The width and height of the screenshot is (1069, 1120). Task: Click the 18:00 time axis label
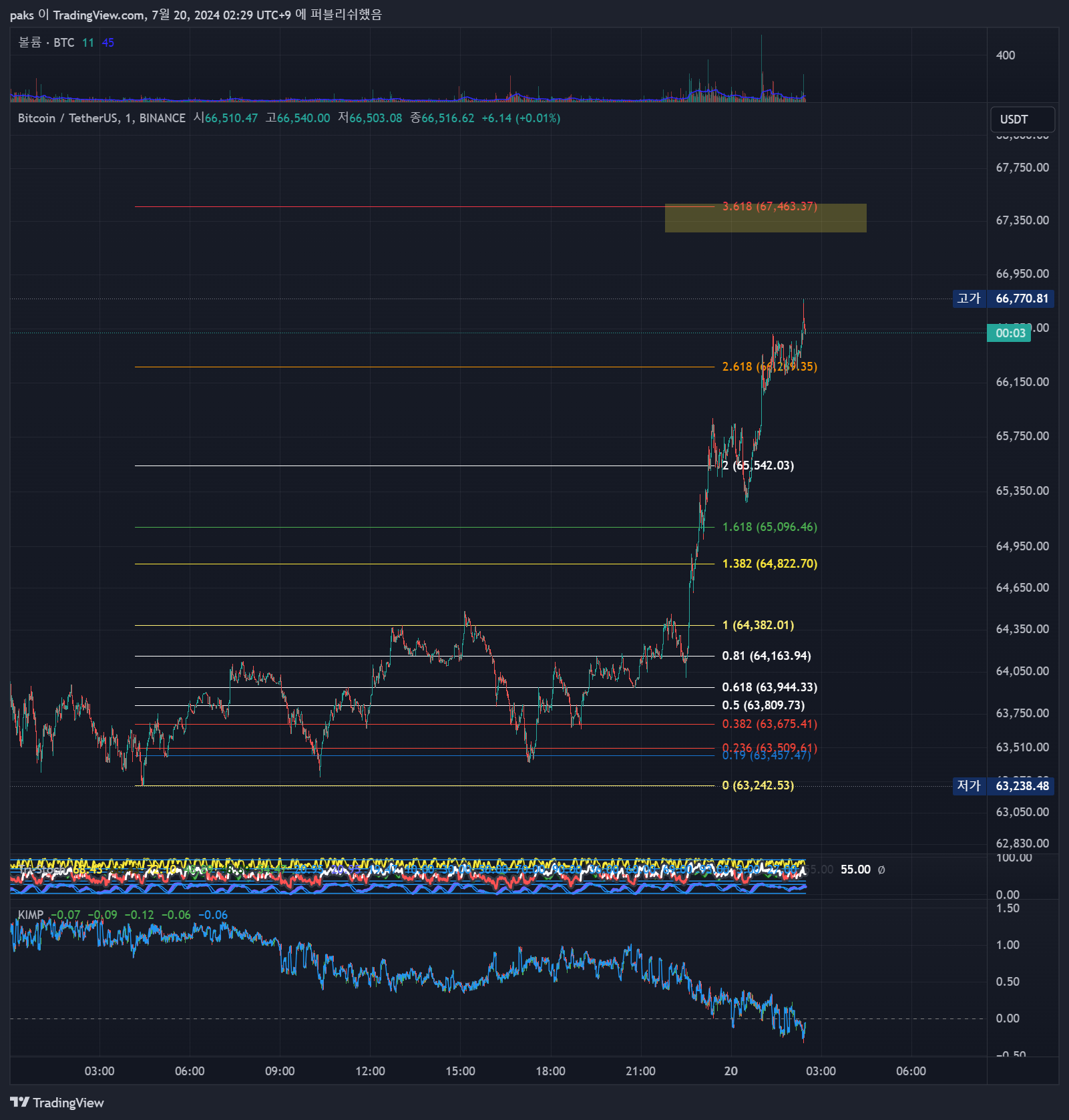tap(551, 1071)
